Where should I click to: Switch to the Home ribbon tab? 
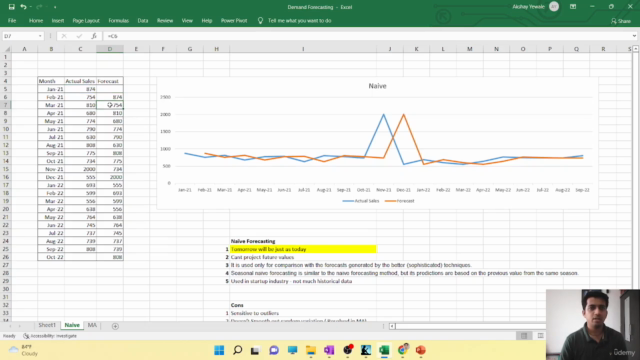coord(36,20)
